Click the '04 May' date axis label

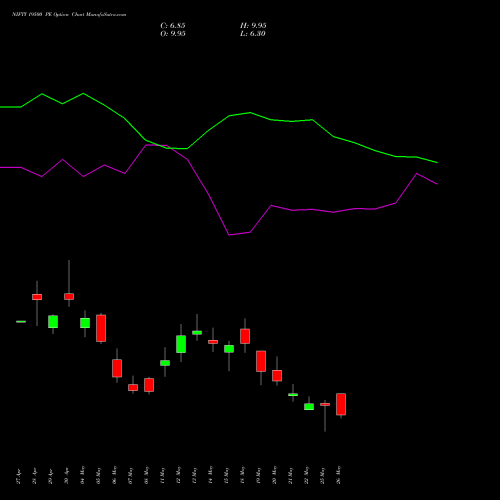point(83,475)
